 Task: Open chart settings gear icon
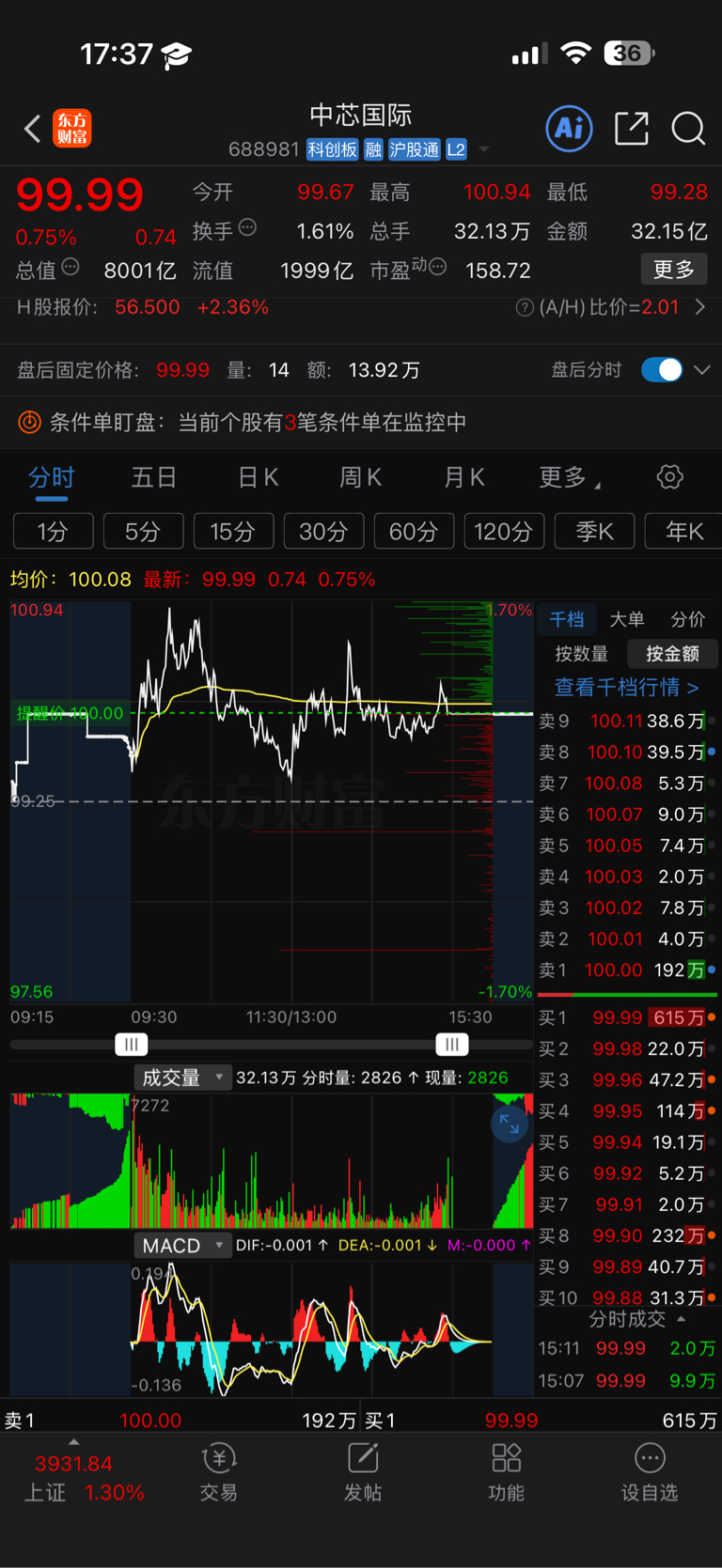[670, 477]
